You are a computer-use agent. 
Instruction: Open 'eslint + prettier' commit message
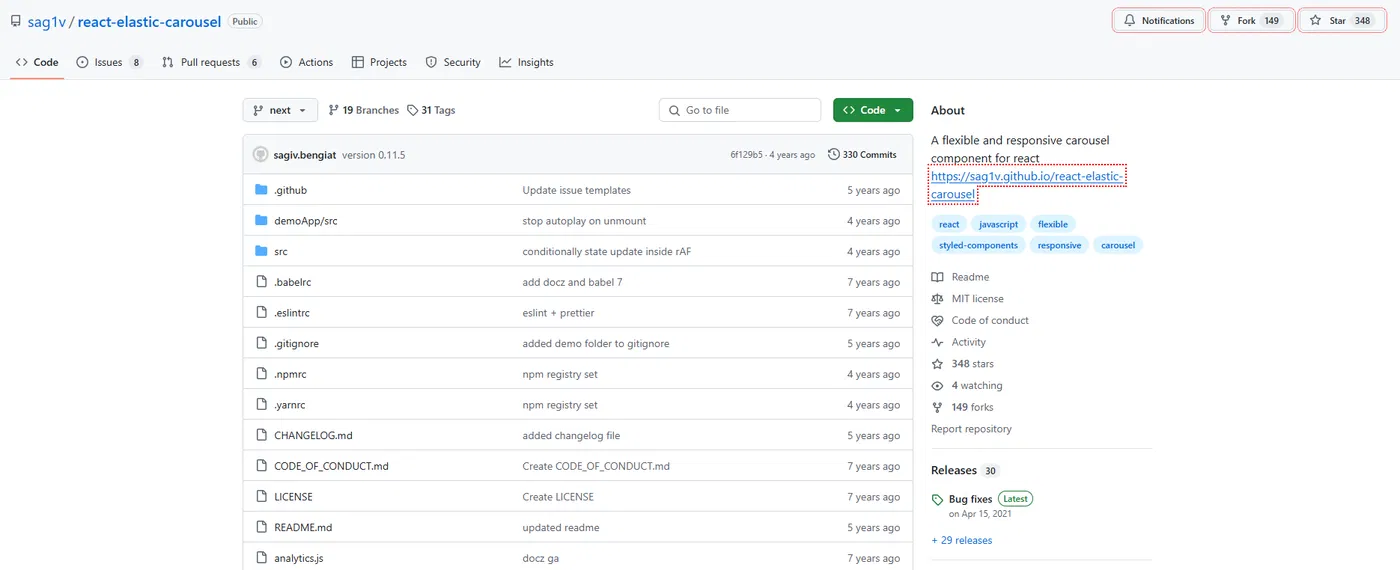point(558,313)
